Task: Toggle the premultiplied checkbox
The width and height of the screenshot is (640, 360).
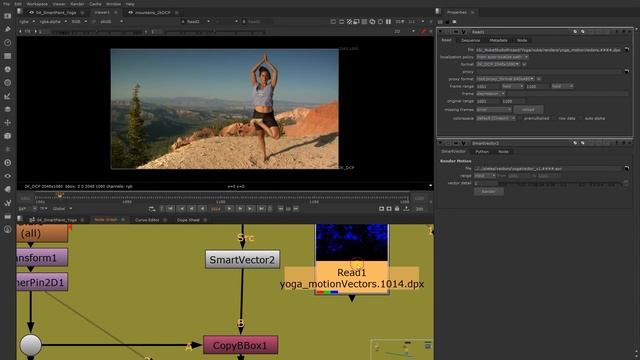Action: tap(520, 118)
